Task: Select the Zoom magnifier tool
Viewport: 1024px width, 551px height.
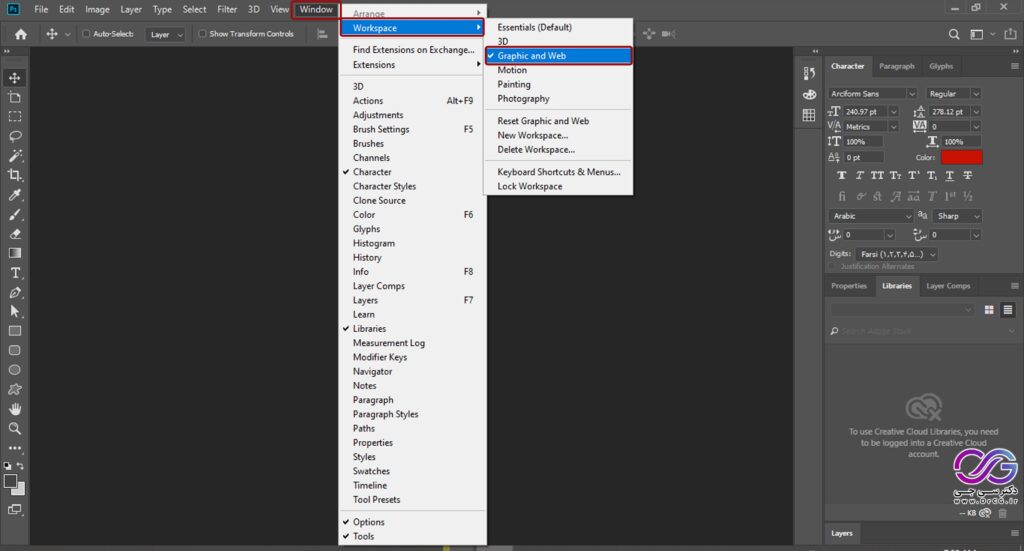Action: tap(14, 428)
